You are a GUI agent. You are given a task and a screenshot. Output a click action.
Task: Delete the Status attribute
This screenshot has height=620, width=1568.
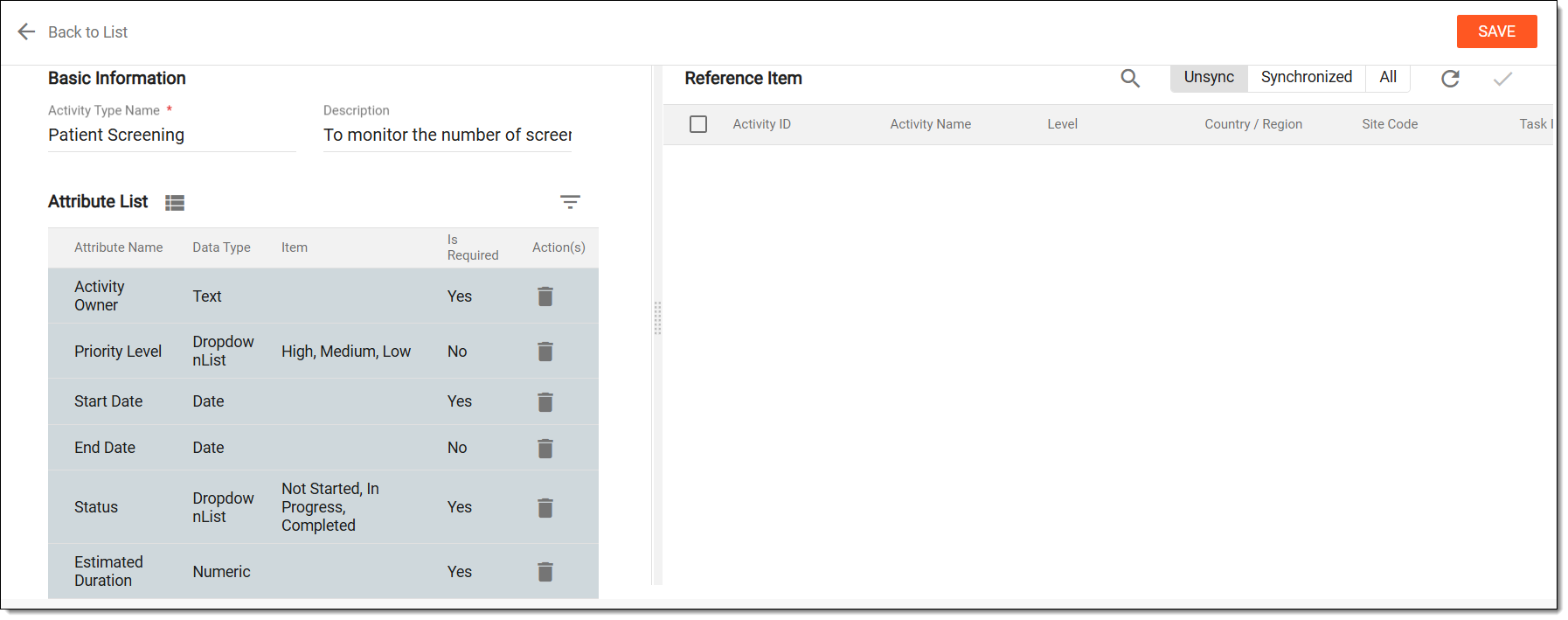click(x=545, y=508)
